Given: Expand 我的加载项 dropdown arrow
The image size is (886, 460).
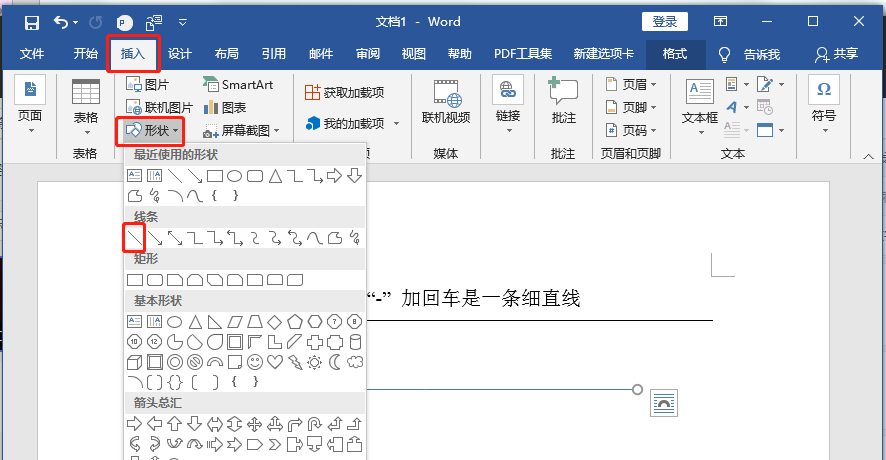Looking at the screenshot, I should point(396,124).
